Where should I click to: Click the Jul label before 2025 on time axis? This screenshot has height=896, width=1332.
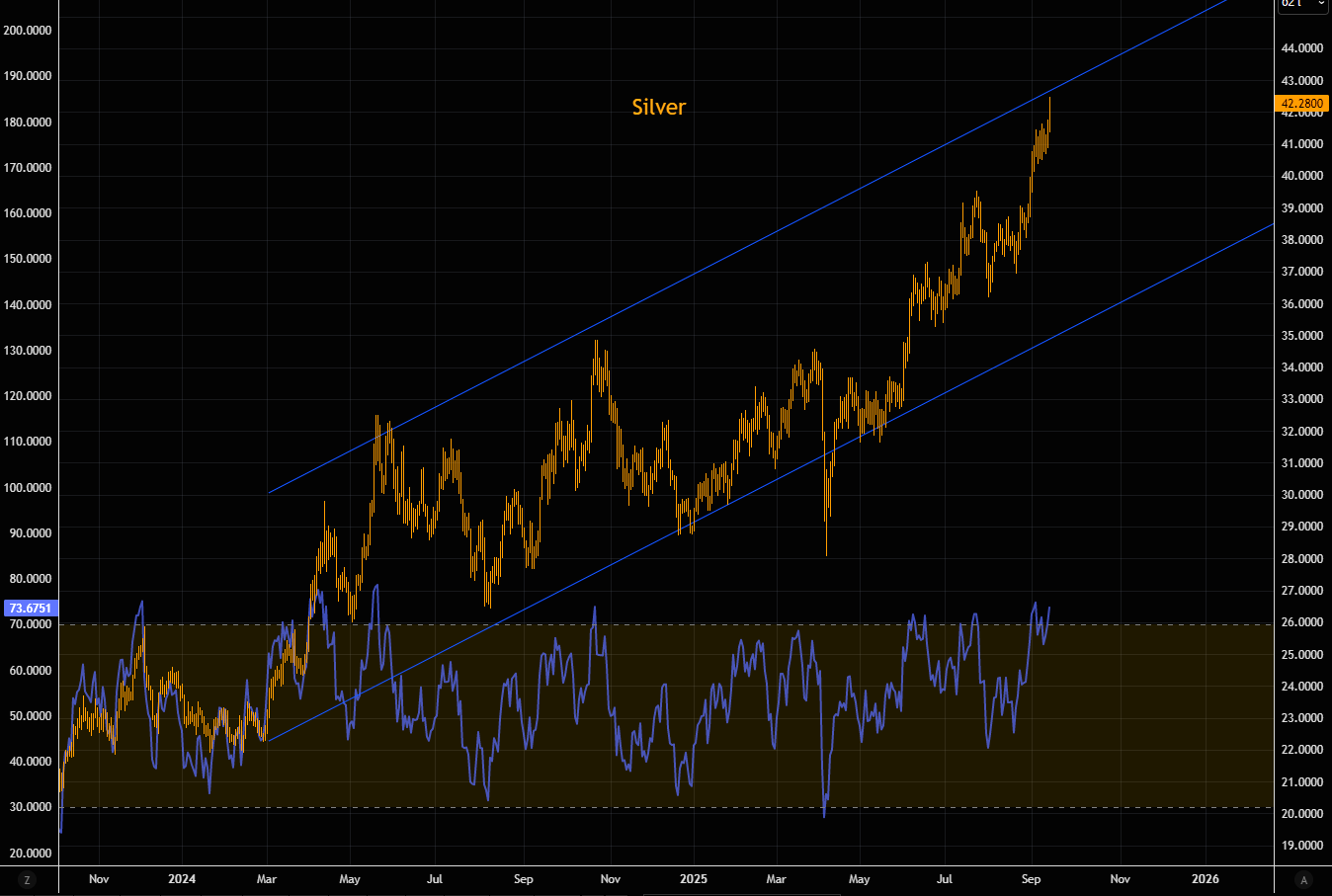click(435, 878)
